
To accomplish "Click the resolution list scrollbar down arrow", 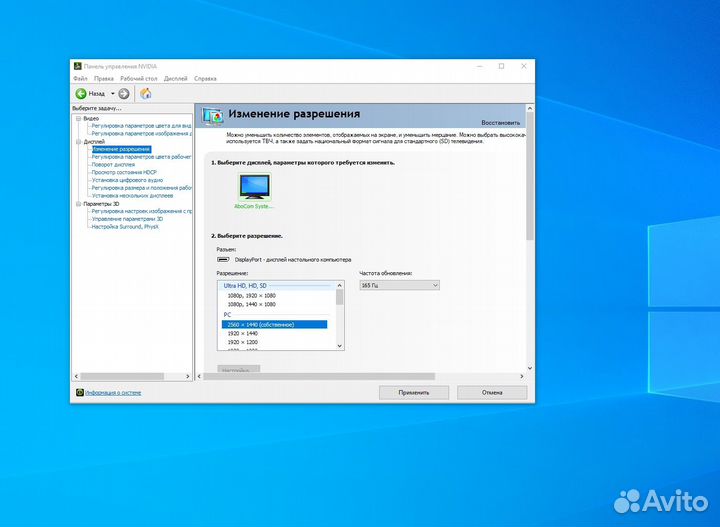I will [x=339, y=346].
